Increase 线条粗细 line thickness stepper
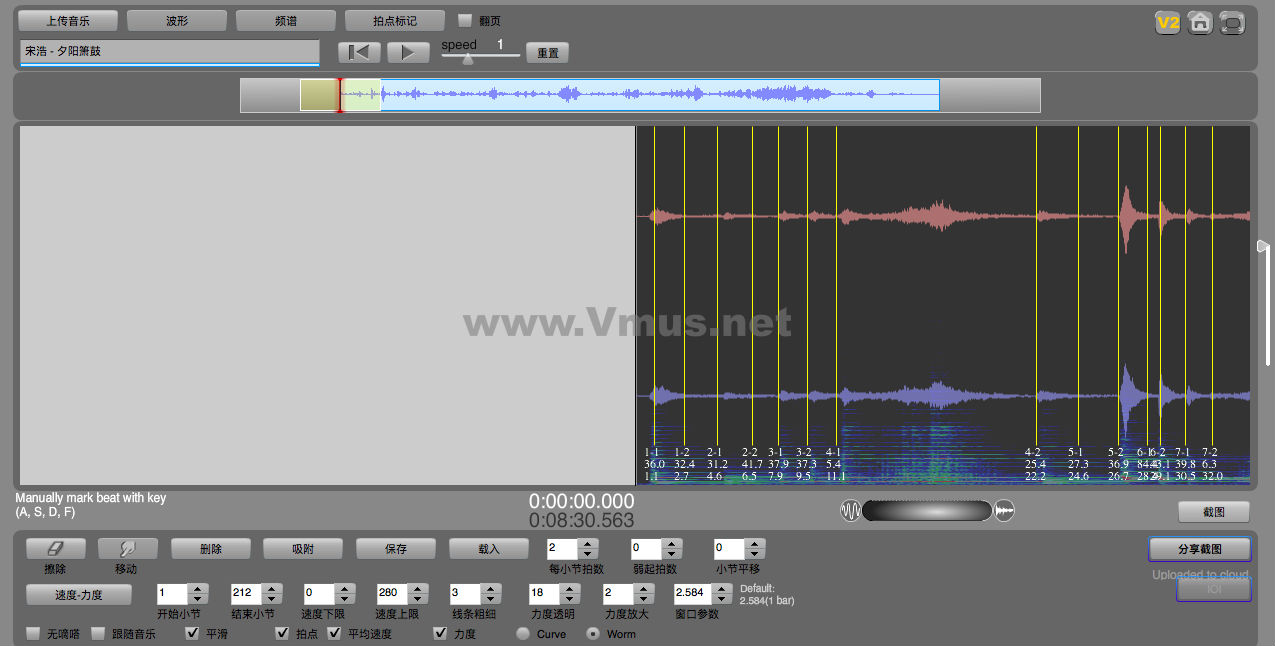Image resolution: width=1275 pixels, height=646 pixels. pyautogui.click(x=490, y=587)
